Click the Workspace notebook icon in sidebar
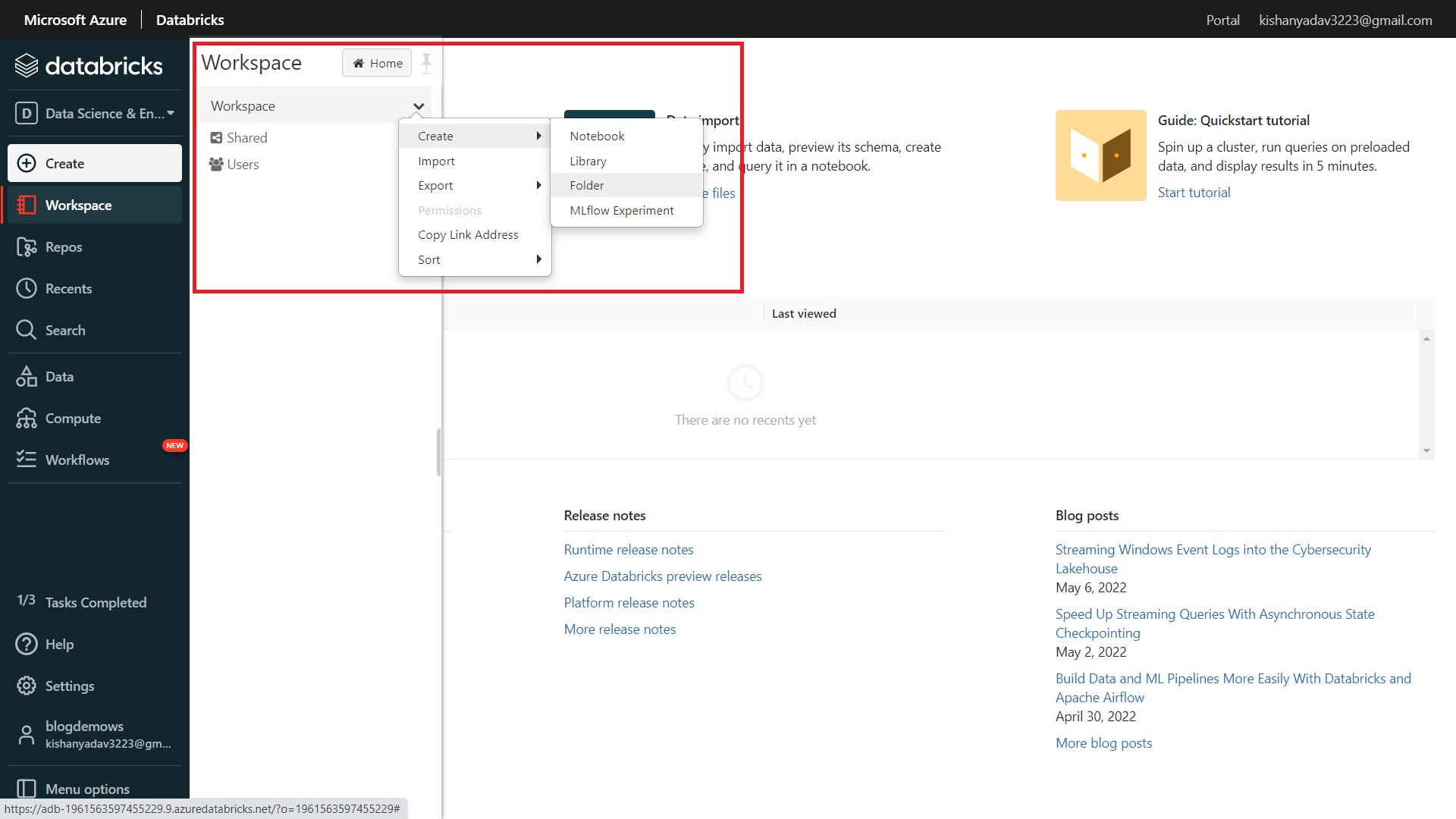This screenshot has width=1456, height=819. [x=27, y=205]
